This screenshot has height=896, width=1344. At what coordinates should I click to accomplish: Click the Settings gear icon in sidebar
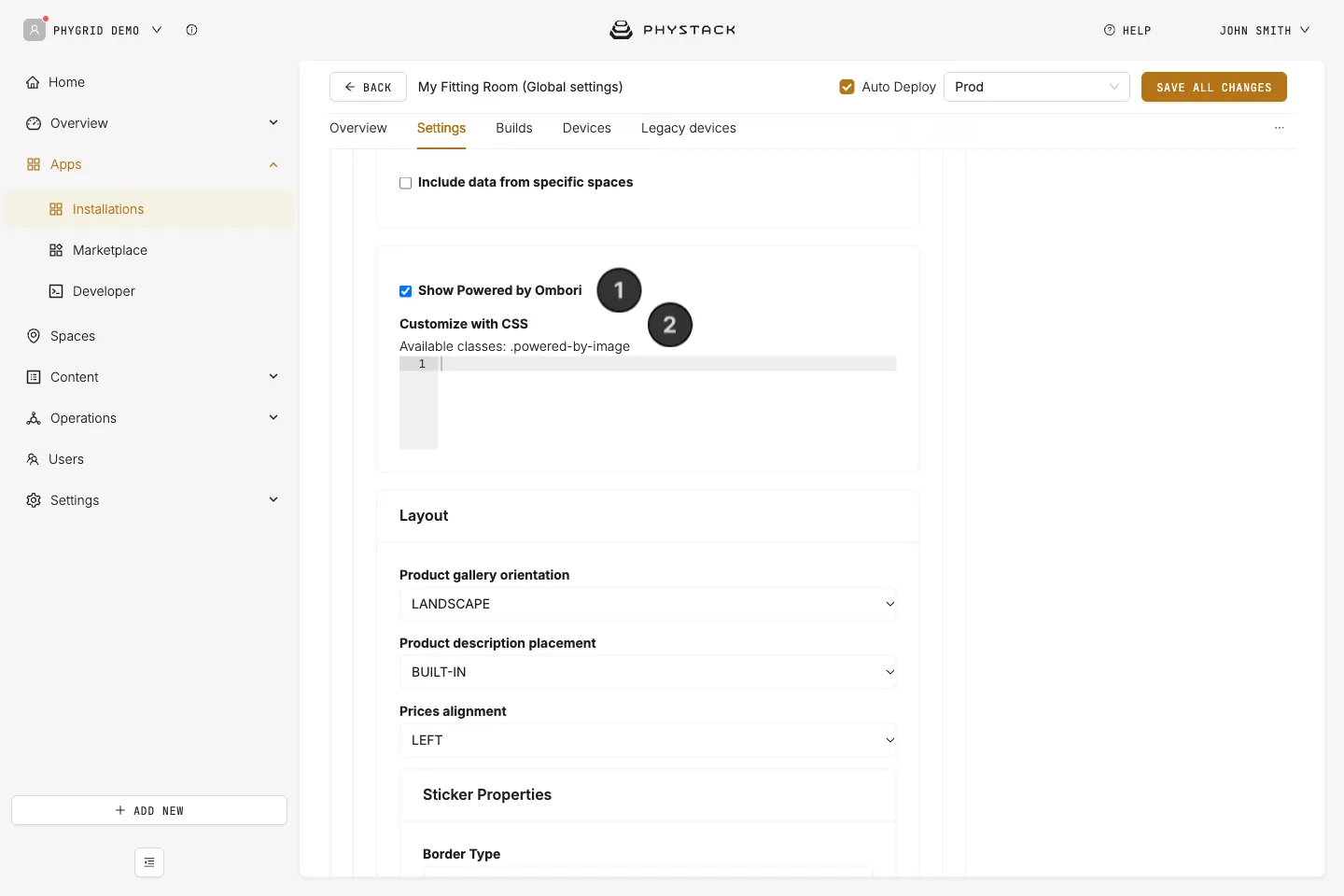(x=34, y=500)
